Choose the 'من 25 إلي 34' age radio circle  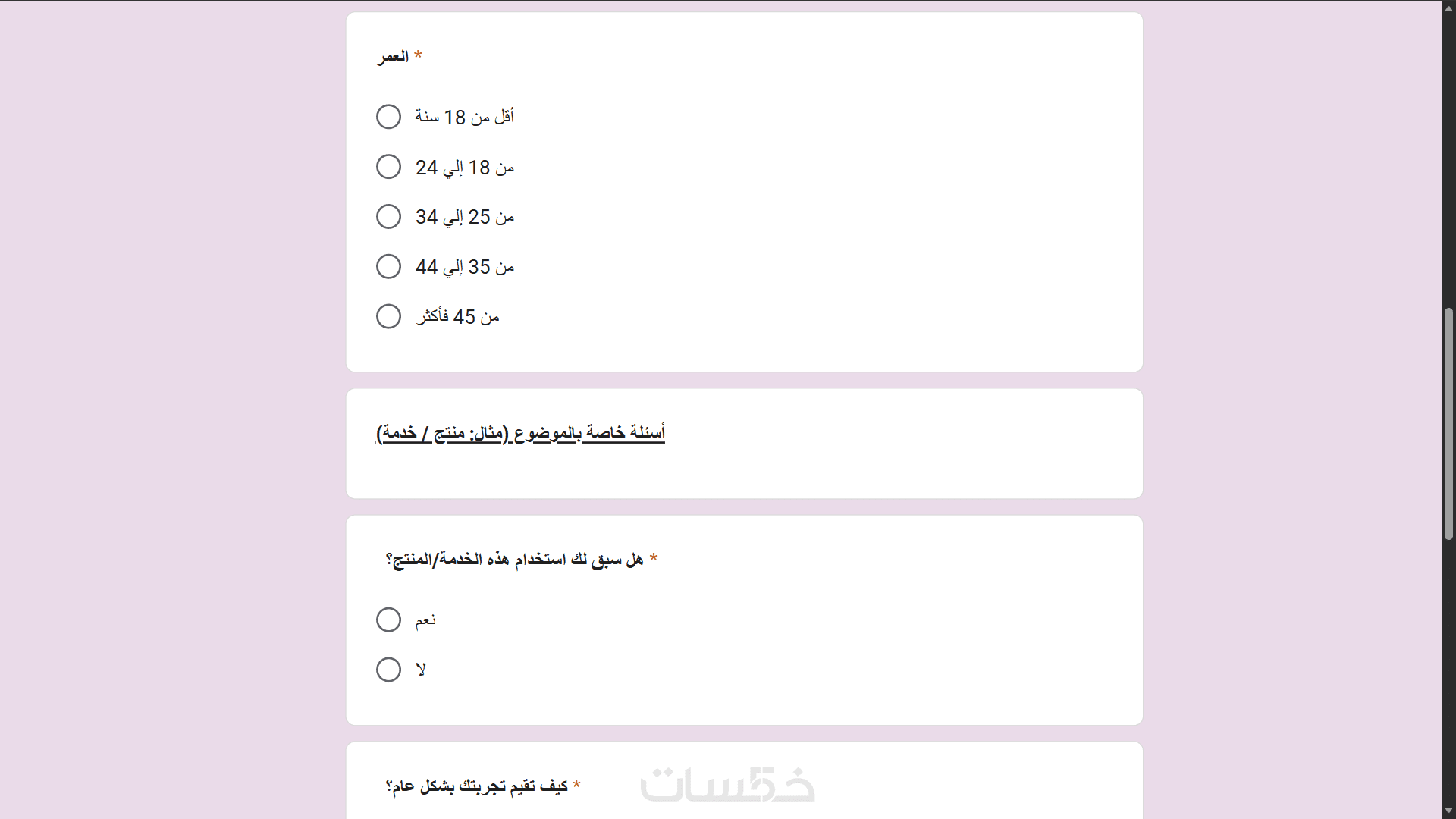pos(388,217)
